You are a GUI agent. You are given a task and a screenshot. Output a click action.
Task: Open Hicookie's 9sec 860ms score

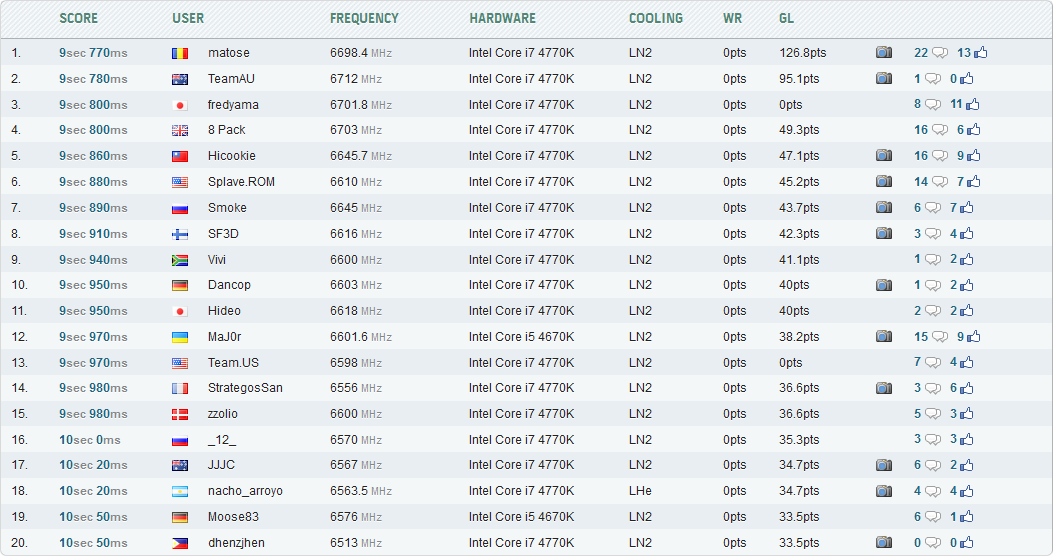(93, 156)
